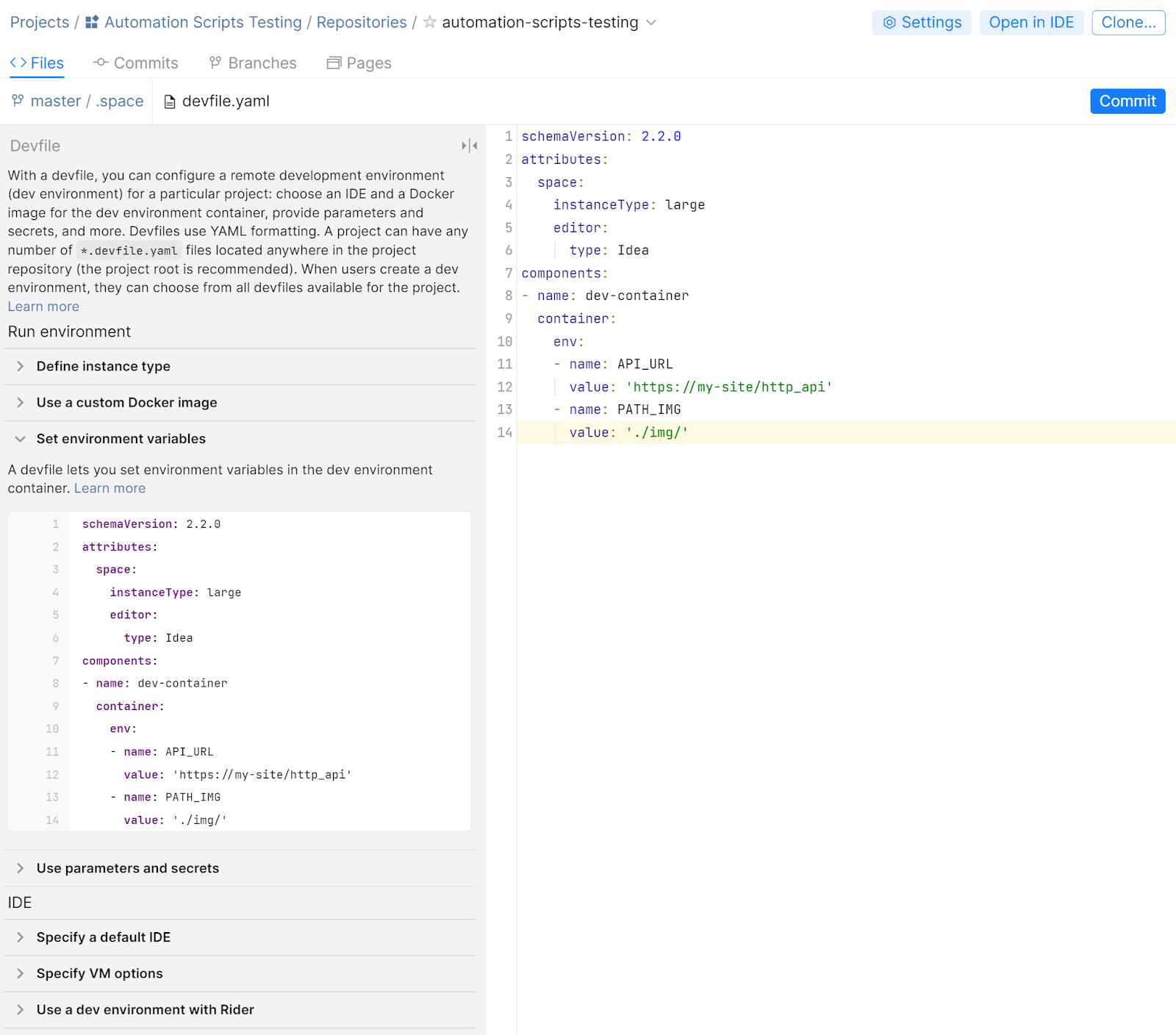Expand Use a dev environment with Rider

(x=240, y=1009)
